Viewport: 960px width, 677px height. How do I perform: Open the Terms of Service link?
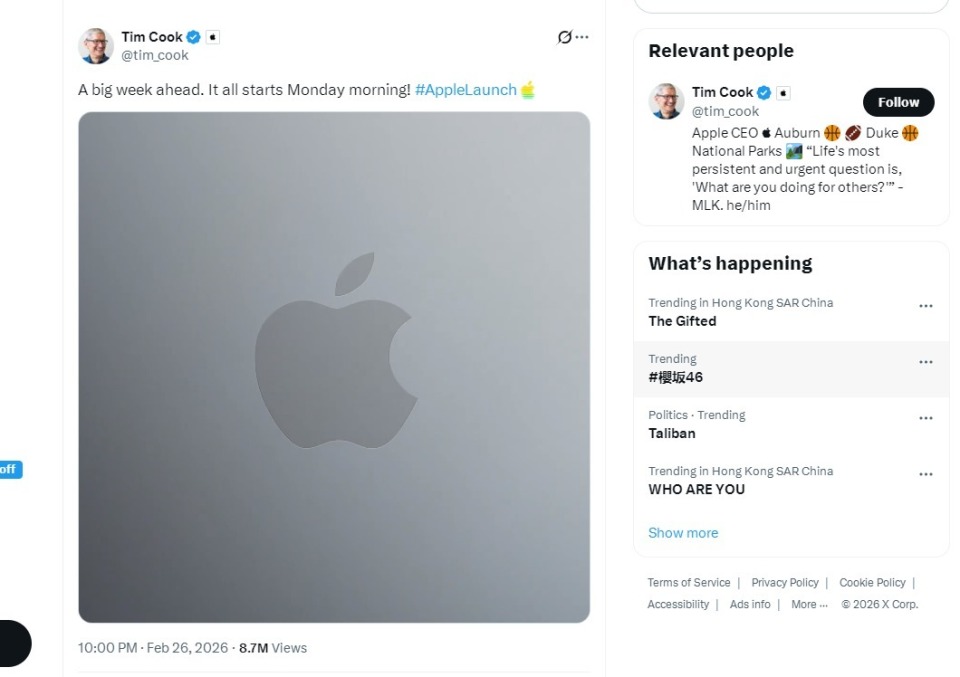click(x=688, y=583)
